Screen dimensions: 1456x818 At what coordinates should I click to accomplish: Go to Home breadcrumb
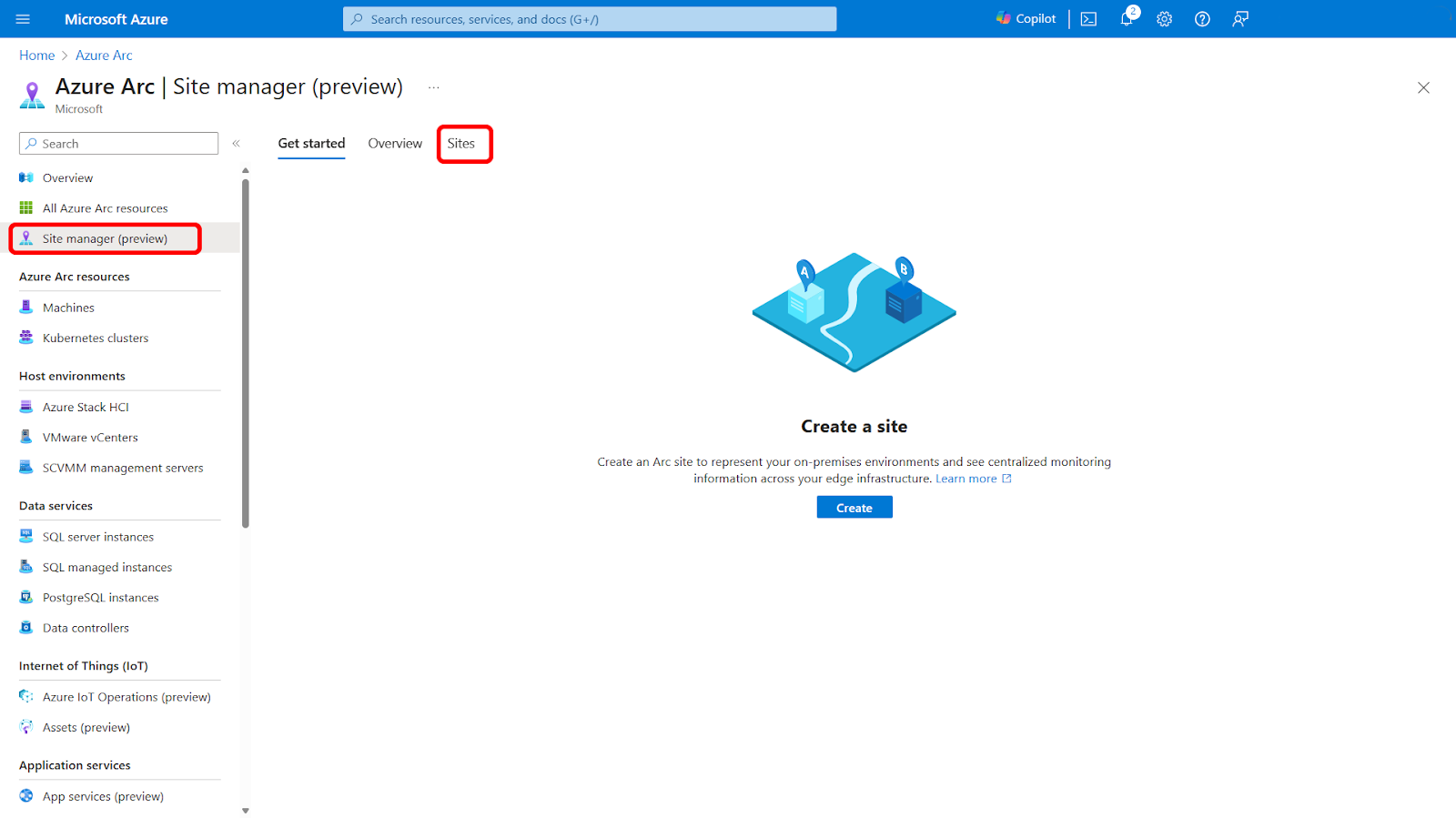(37, 56)
